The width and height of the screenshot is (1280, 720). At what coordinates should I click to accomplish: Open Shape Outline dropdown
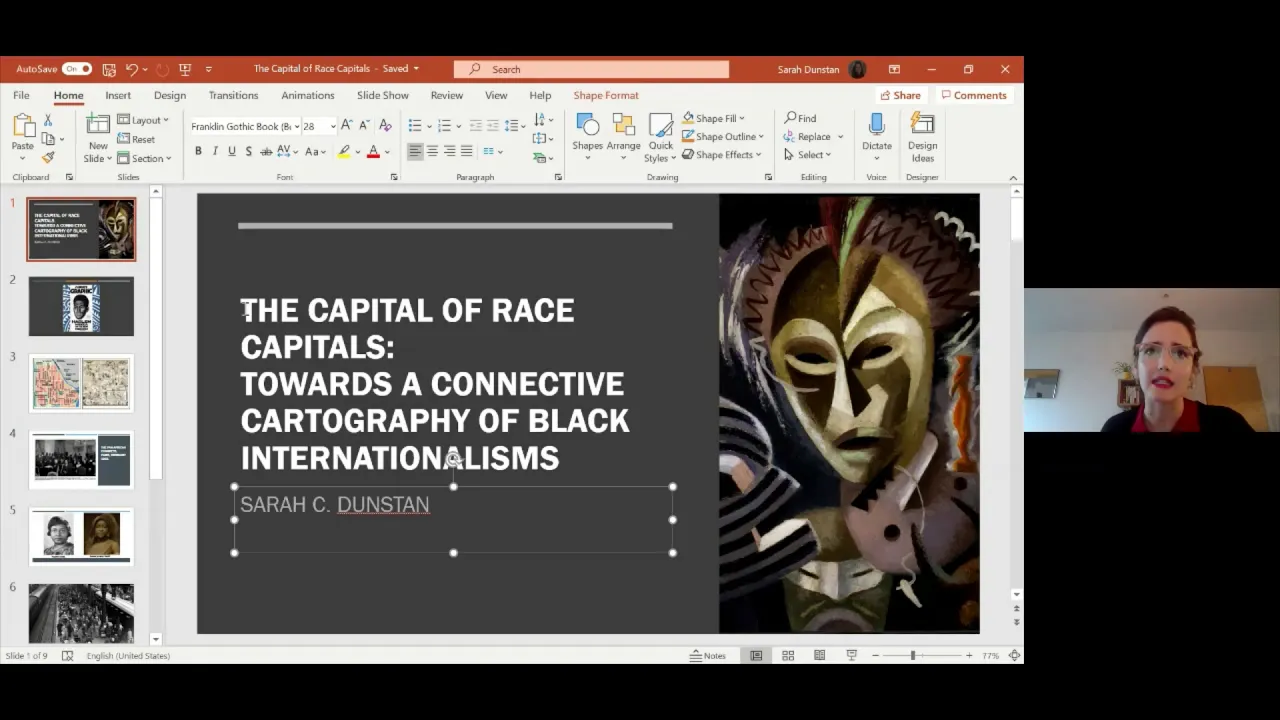coord(722,136)
